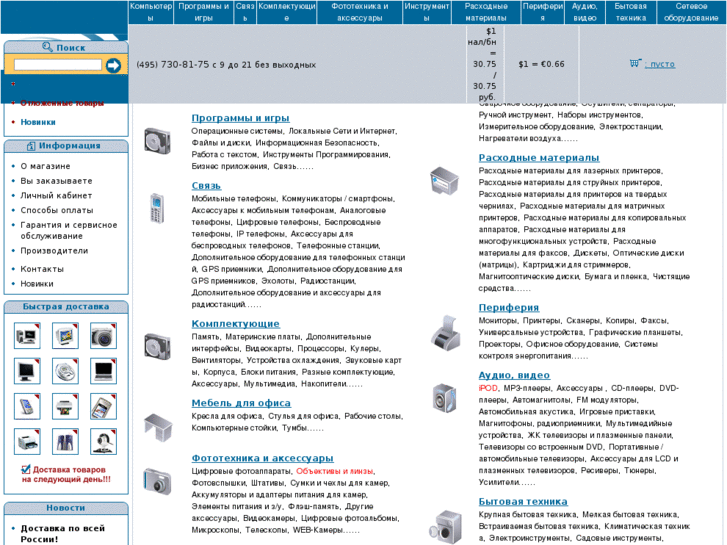Image resolution: width=727 pixels, height=545 pixels.
Task: Open LCD monitor quick delivery thumbnail
Action: click(27, 371)
